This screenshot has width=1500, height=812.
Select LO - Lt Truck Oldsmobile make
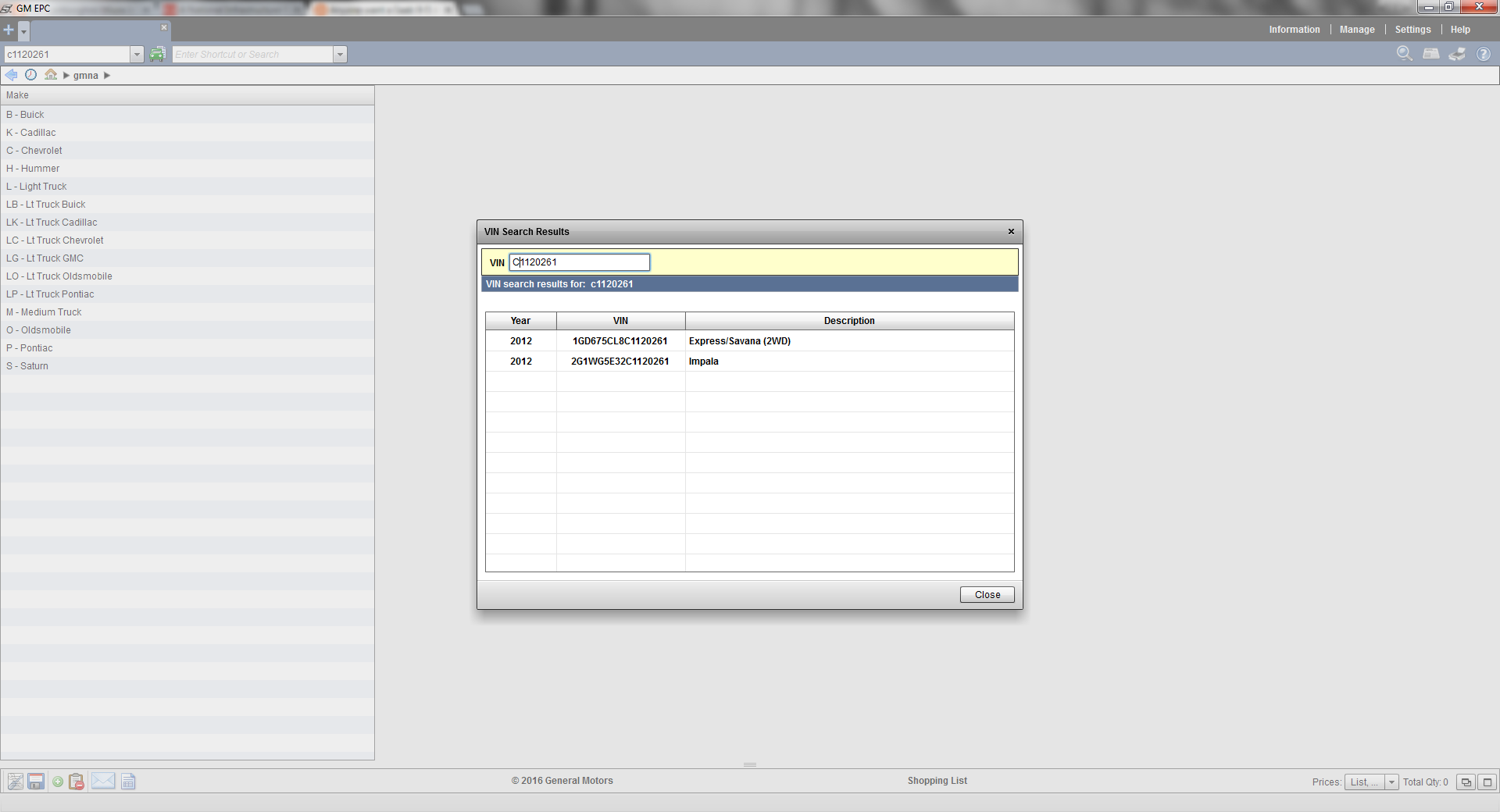(187, 276)
